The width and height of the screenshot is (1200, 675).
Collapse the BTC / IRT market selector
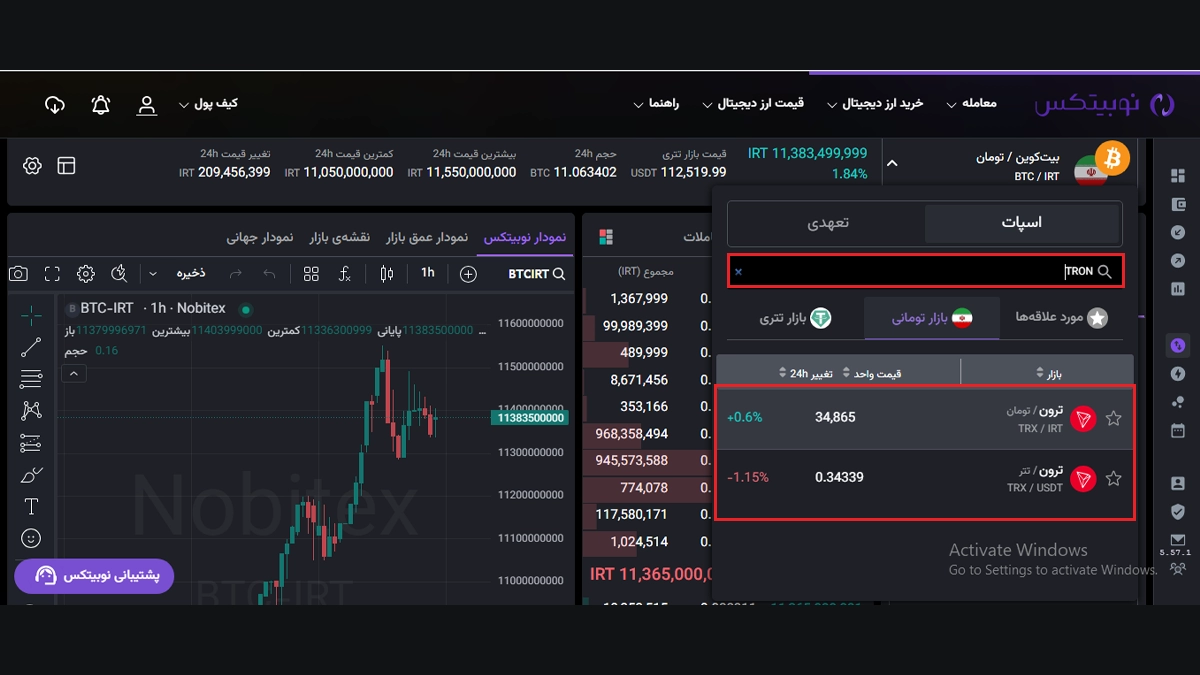tap(892, 163)
